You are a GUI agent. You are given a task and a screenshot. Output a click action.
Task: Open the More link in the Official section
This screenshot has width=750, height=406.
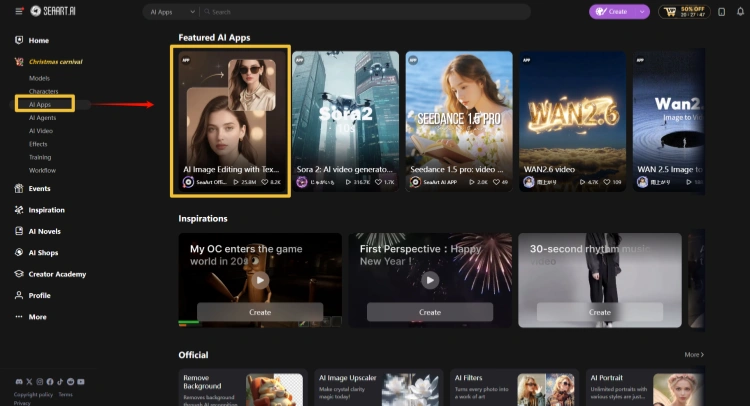pos(694,355)
